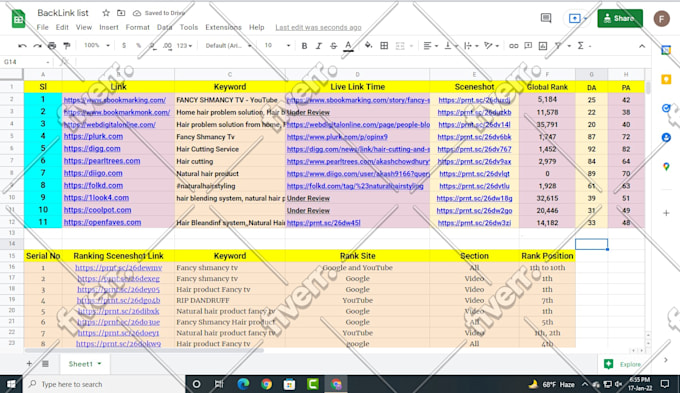680x393 pixels.
Task: Star the BackLink list document
Action: [x=106, y=13]
